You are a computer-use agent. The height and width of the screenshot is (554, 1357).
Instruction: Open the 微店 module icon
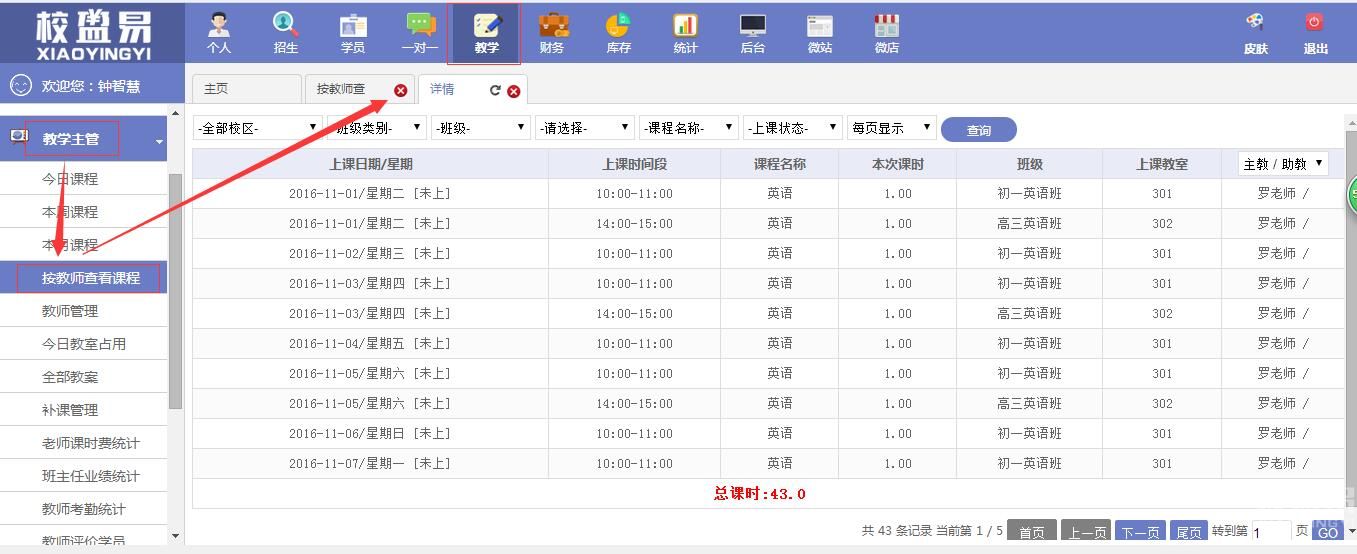(887, 33)
